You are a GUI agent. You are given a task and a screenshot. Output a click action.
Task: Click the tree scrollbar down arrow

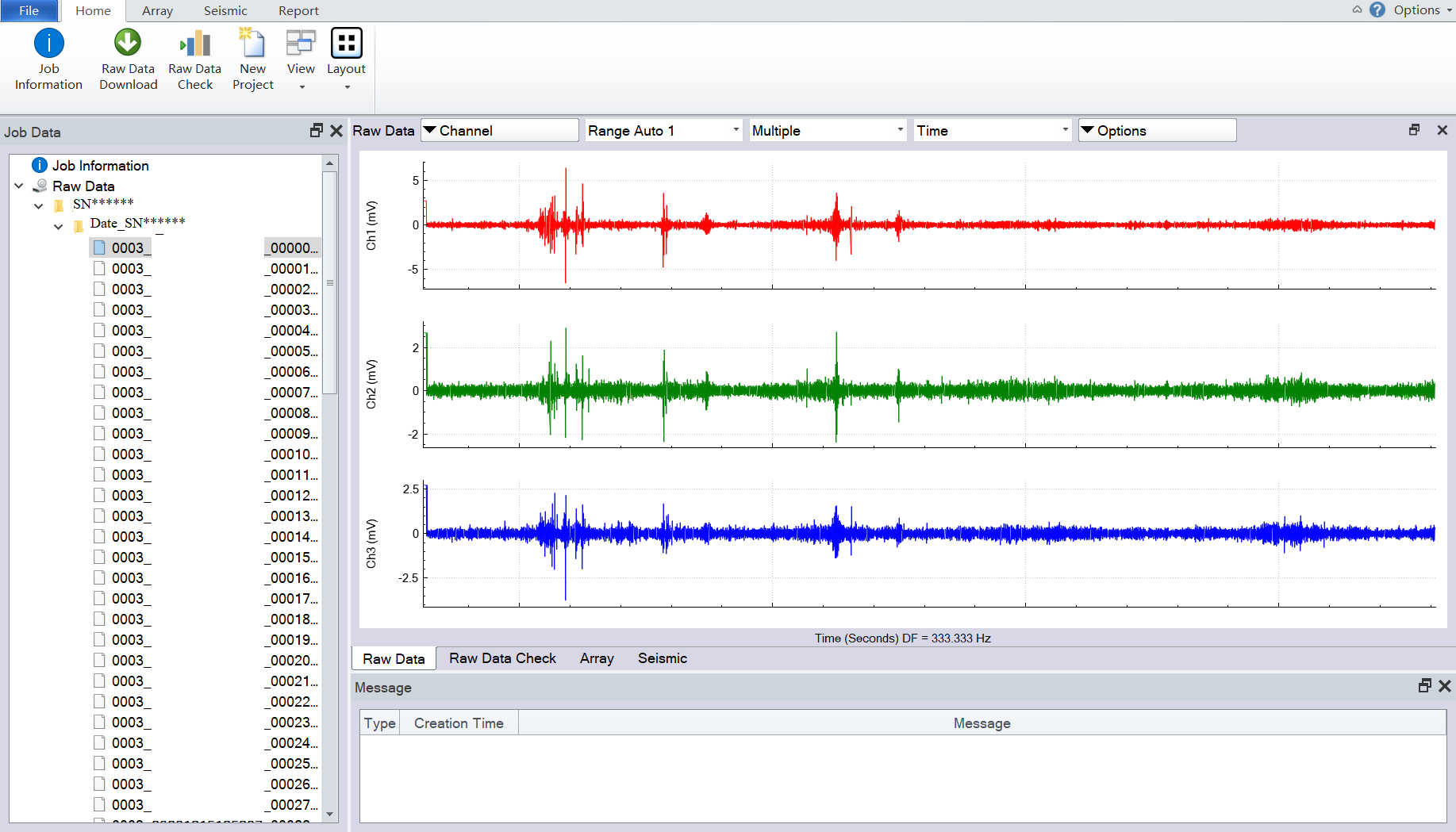point(330,815)
